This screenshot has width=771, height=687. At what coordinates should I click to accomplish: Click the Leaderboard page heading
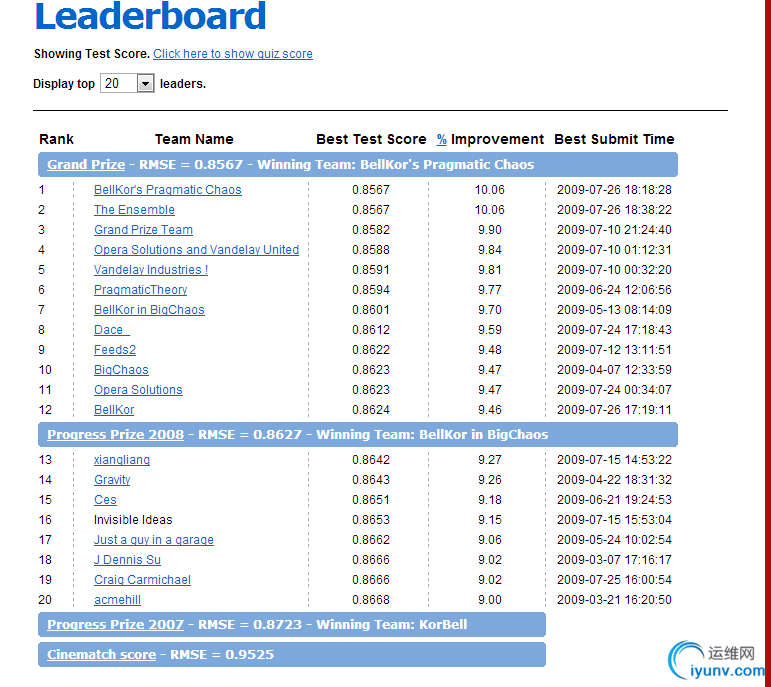click(150, 16)
